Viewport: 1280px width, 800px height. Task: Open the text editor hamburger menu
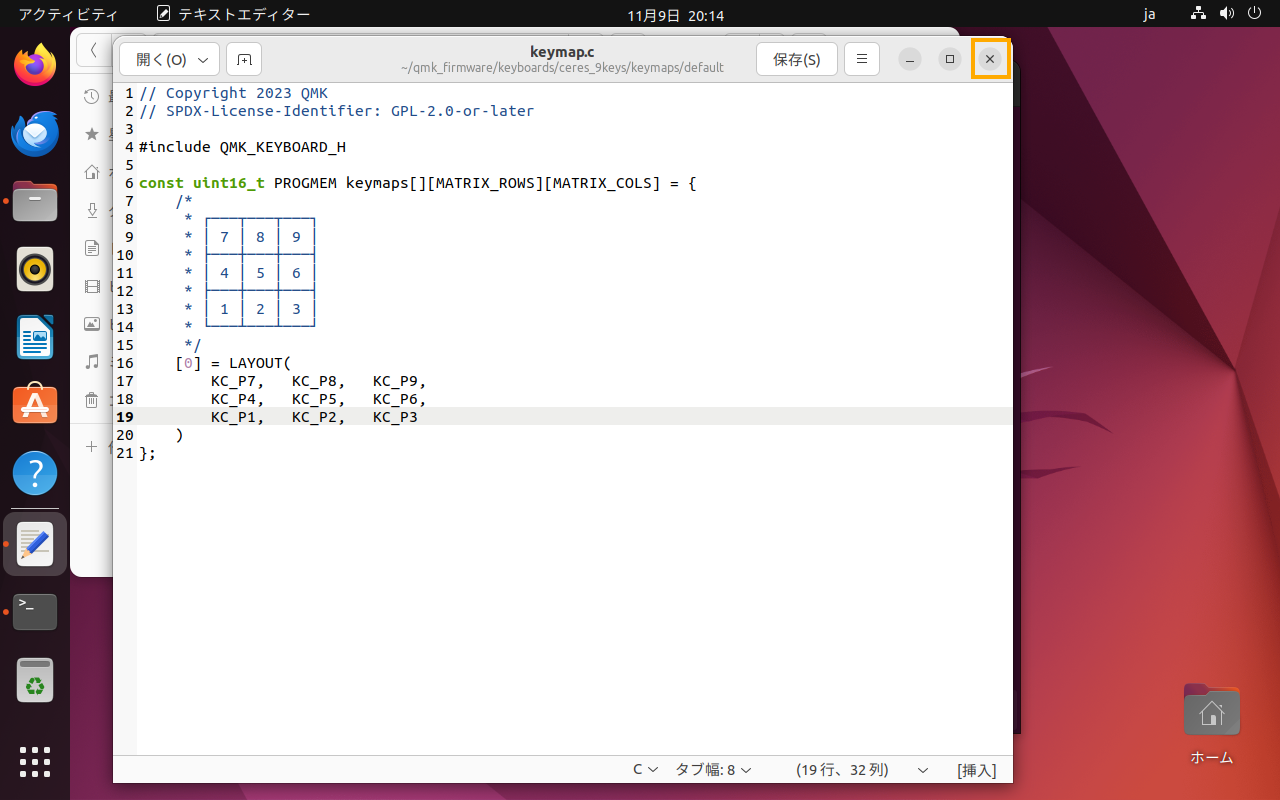coord(862,59)
